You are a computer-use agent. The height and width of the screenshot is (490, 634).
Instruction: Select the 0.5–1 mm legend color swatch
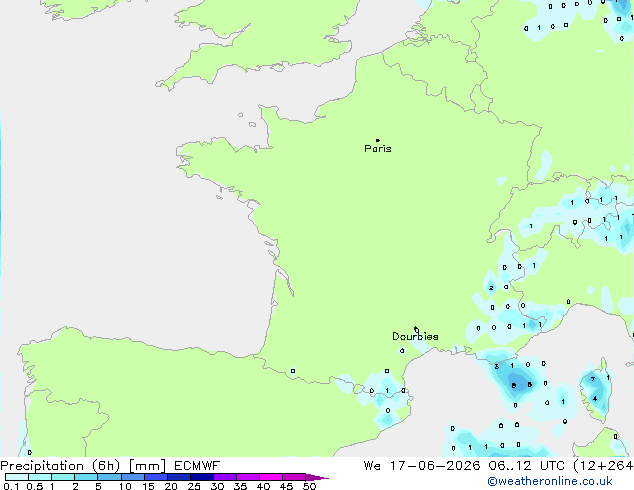[x=40, y=477]
